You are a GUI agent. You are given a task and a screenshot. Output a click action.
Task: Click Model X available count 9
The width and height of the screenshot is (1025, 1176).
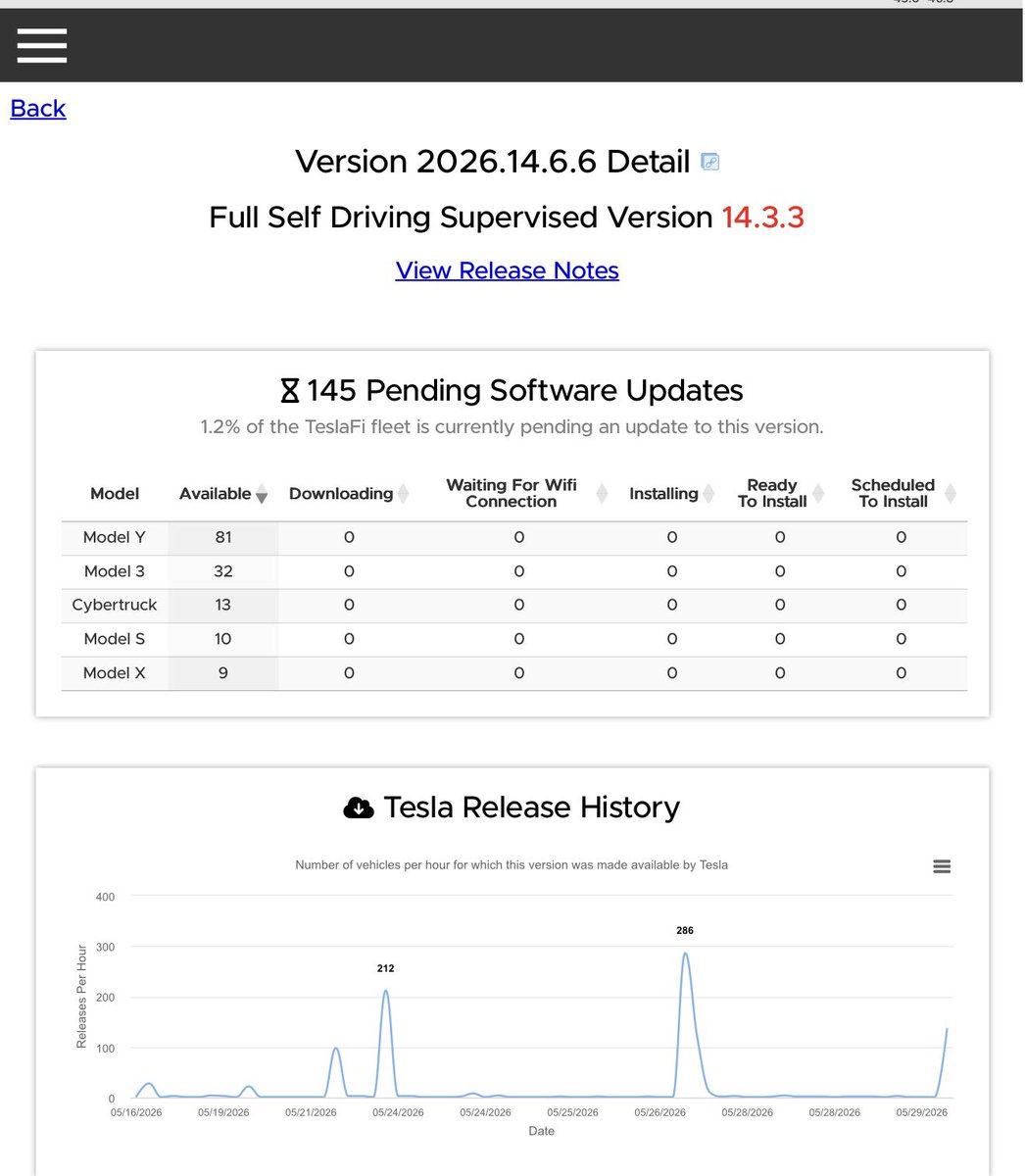pos(223,673)
